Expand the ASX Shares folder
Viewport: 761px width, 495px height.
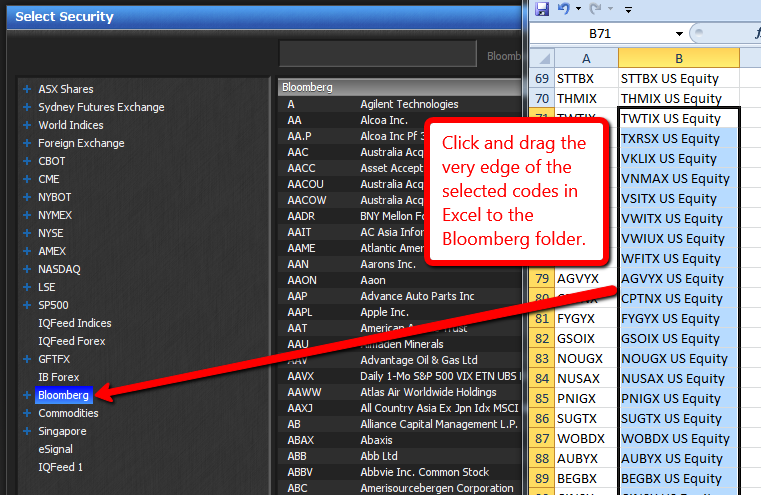(27, 89)
